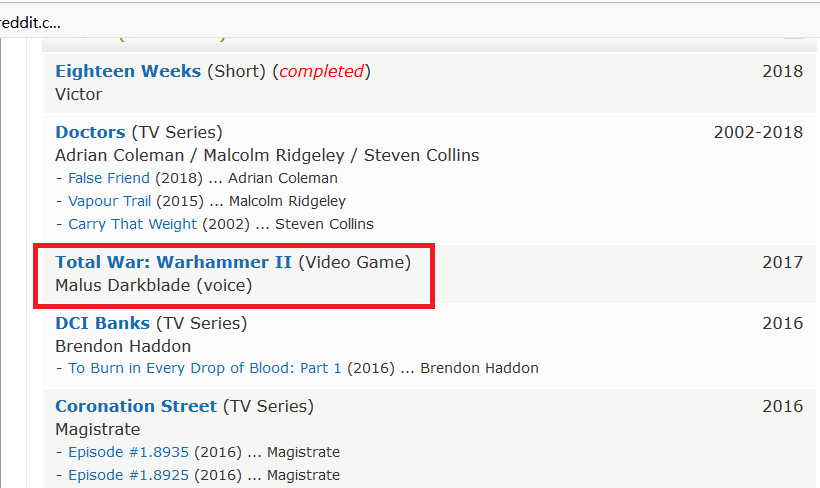Open the Carry That Weight episode link
Image resolution: width=820 pixels, height=488 pixels.
pyautogui.click(x=133, y=224)
